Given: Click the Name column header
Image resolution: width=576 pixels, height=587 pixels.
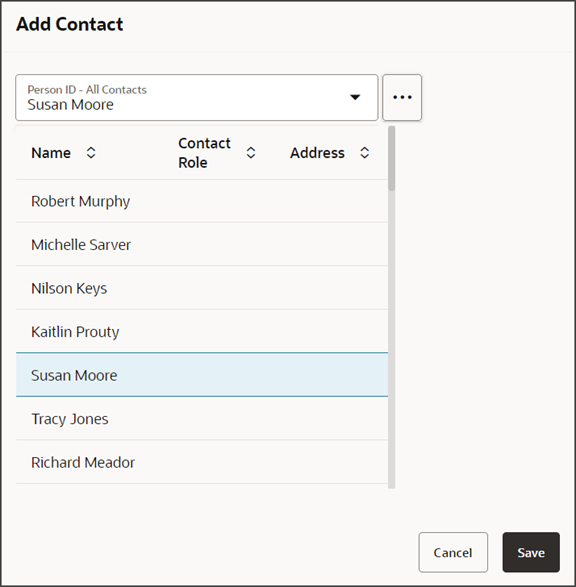Looking at the screenshot, I should (51, 153).
